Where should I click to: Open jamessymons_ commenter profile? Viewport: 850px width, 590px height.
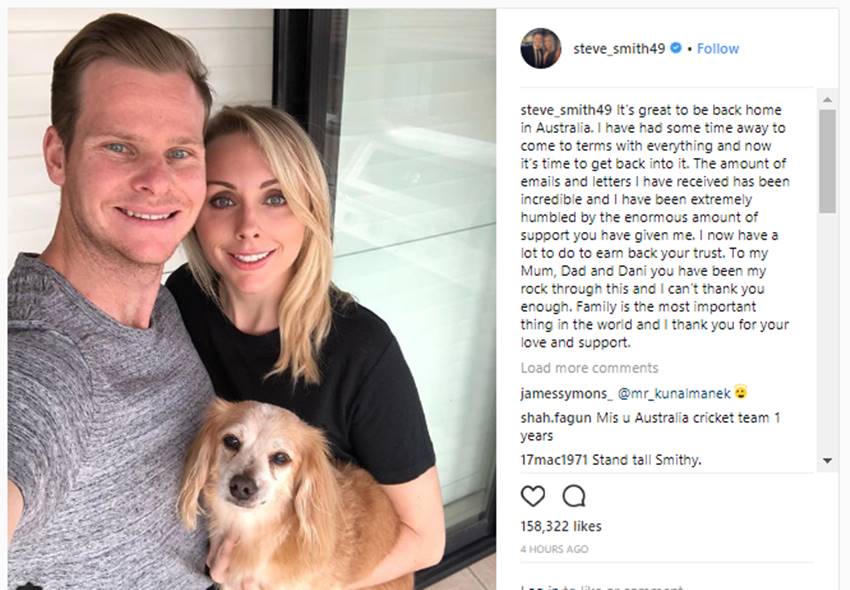pos(566,394)
